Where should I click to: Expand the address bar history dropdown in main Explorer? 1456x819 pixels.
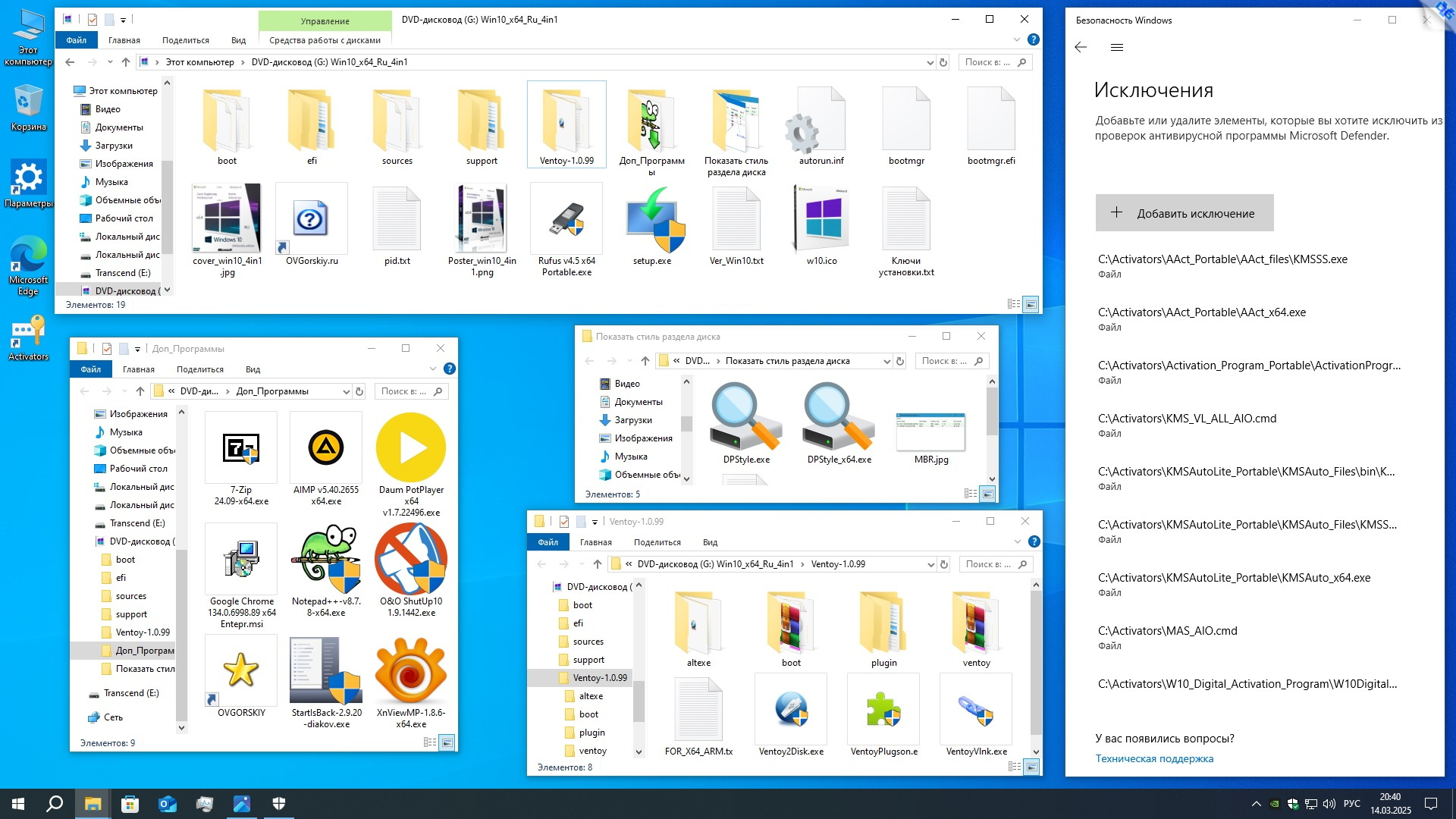click(x=930, y=62)
